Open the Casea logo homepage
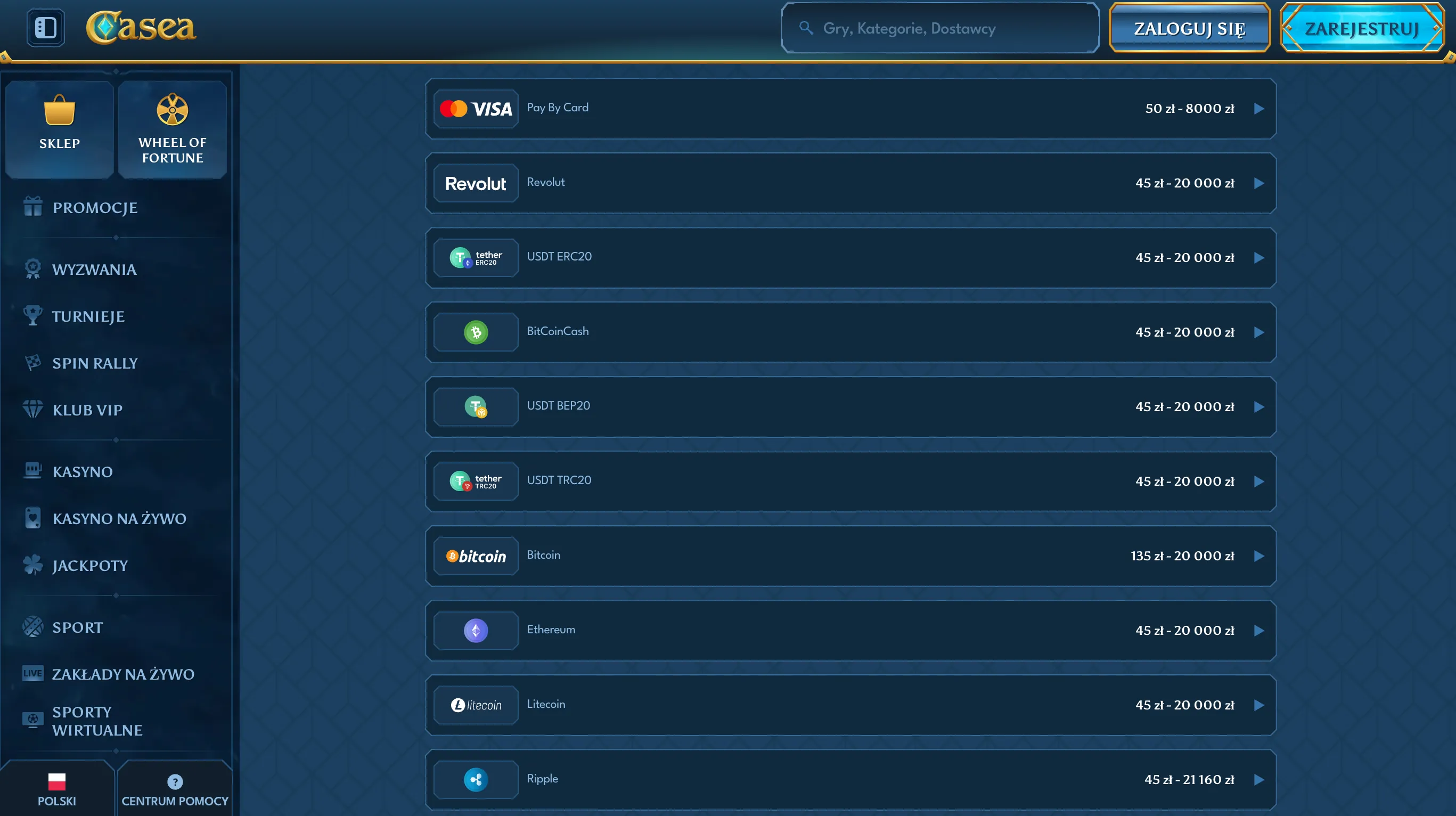 (141, 27)
